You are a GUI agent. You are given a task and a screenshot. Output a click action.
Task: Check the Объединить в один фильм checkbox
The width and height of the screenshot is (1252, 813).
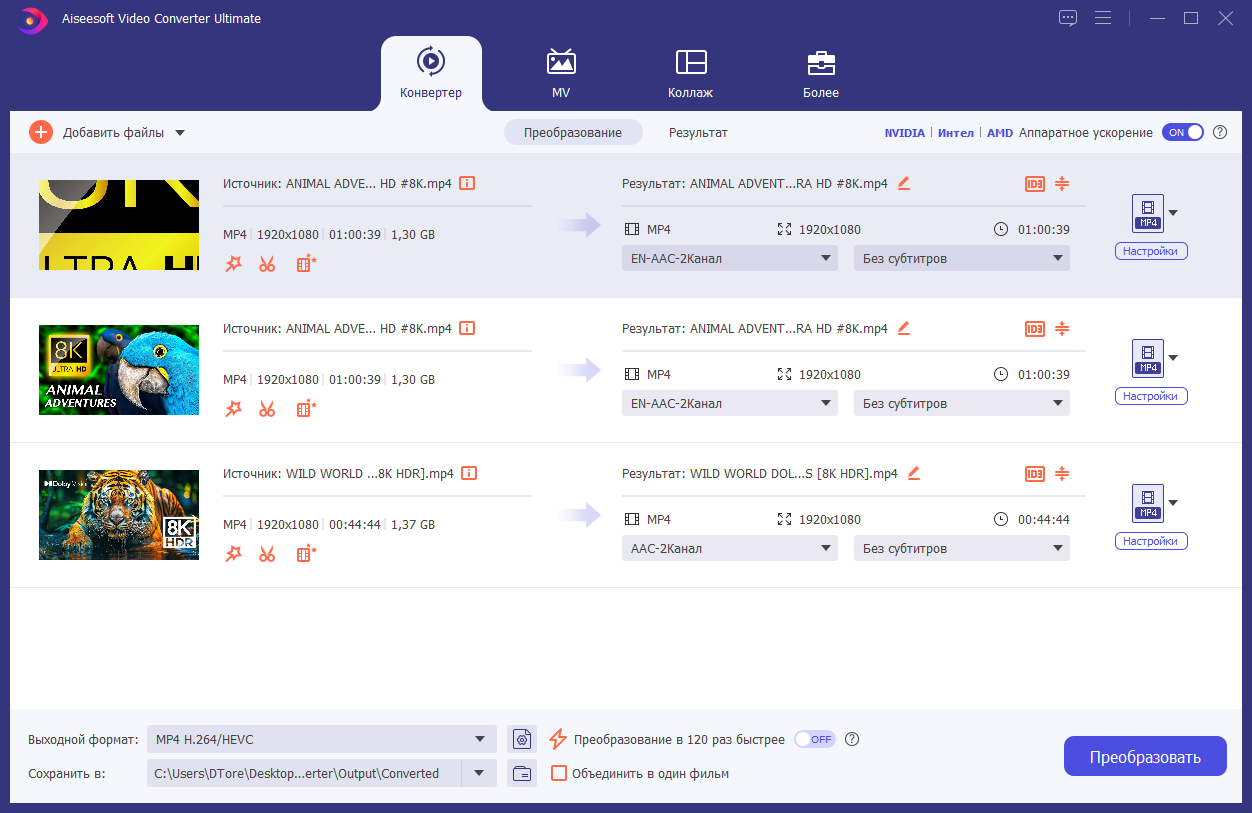point(559,773)
